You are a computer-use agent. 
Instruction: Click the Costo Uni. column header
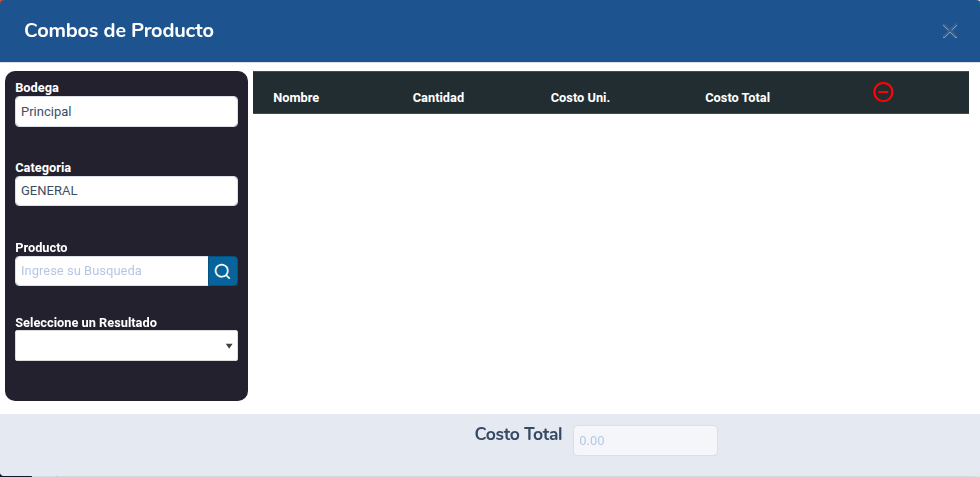click(x=580, y=98)
